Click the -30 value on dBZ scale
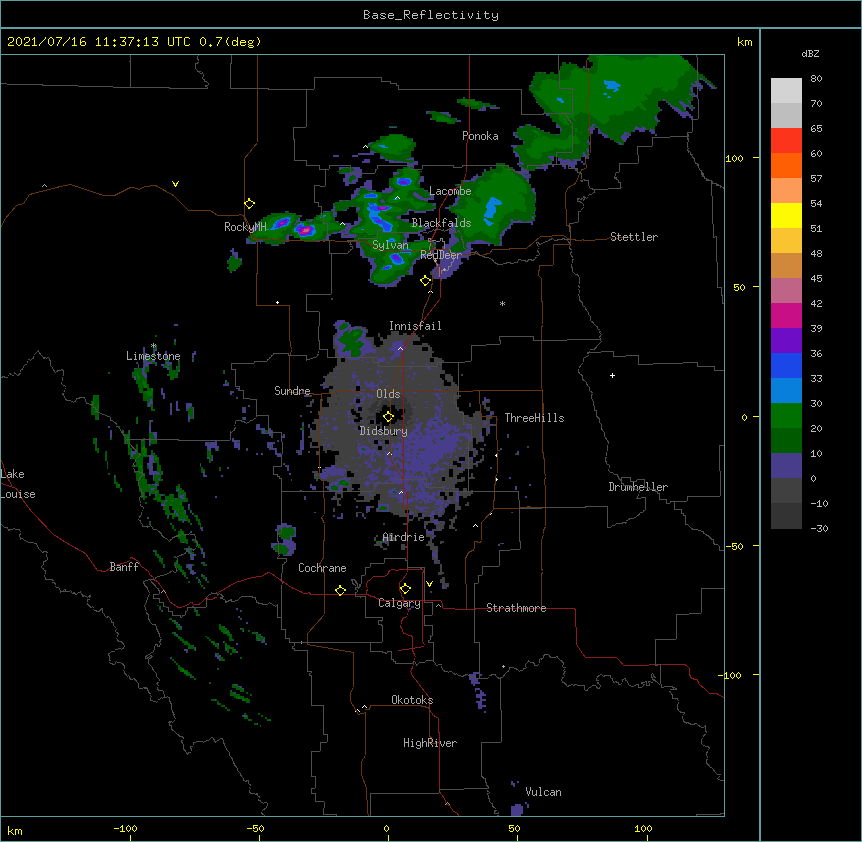This screenshot has height=842, width=862. coord(819,529)
